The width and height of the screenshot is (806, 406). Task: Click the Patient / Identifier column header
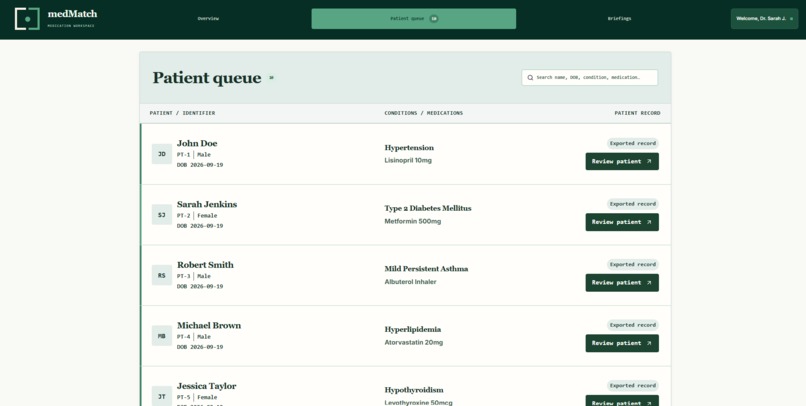coord(182,113)
